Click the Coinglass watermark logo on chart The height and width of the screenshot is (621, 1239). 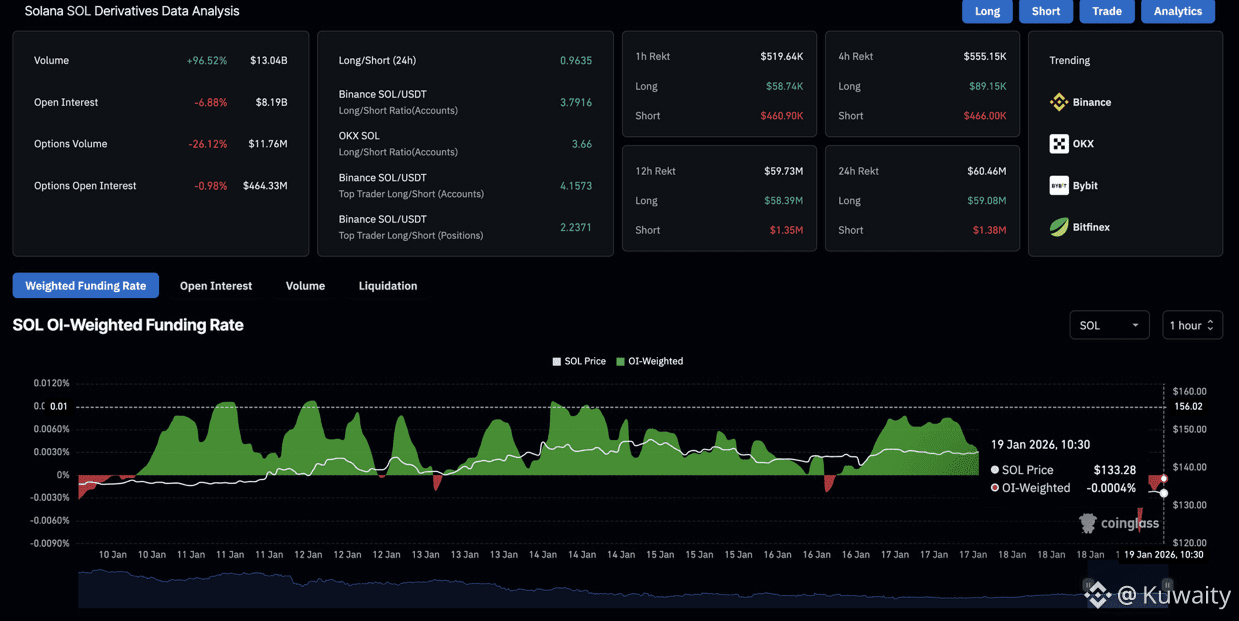click(1088, 523)
